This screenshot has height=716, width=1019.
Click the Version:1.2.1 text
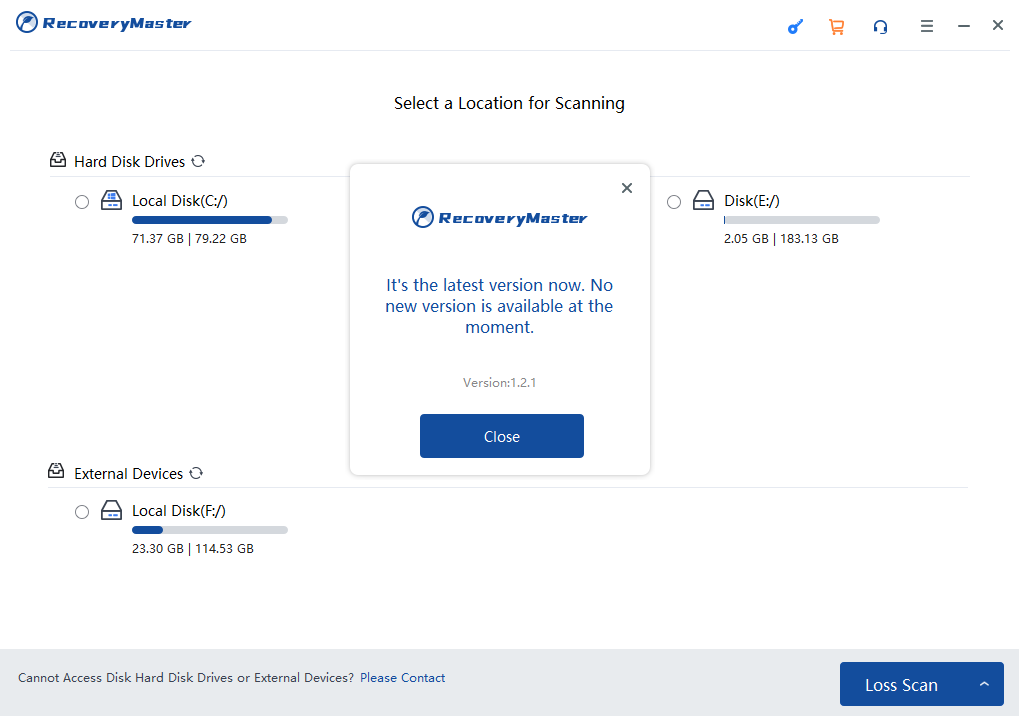tap(499, 383)
